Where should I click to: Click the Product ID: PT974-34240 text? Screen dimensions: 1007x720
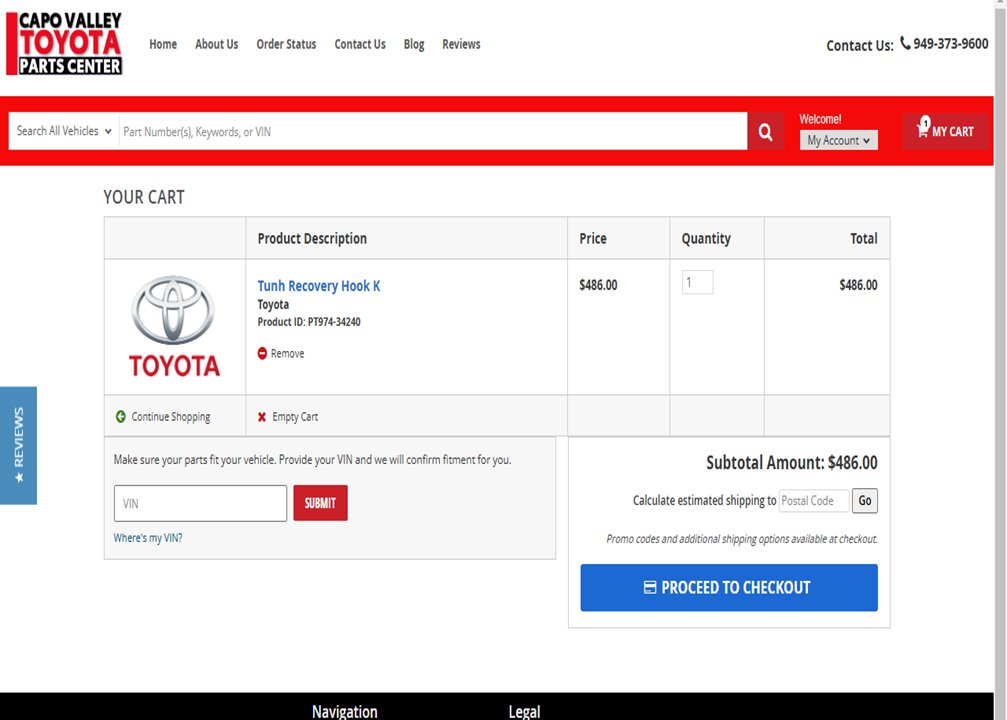click(x=309, y=322)
